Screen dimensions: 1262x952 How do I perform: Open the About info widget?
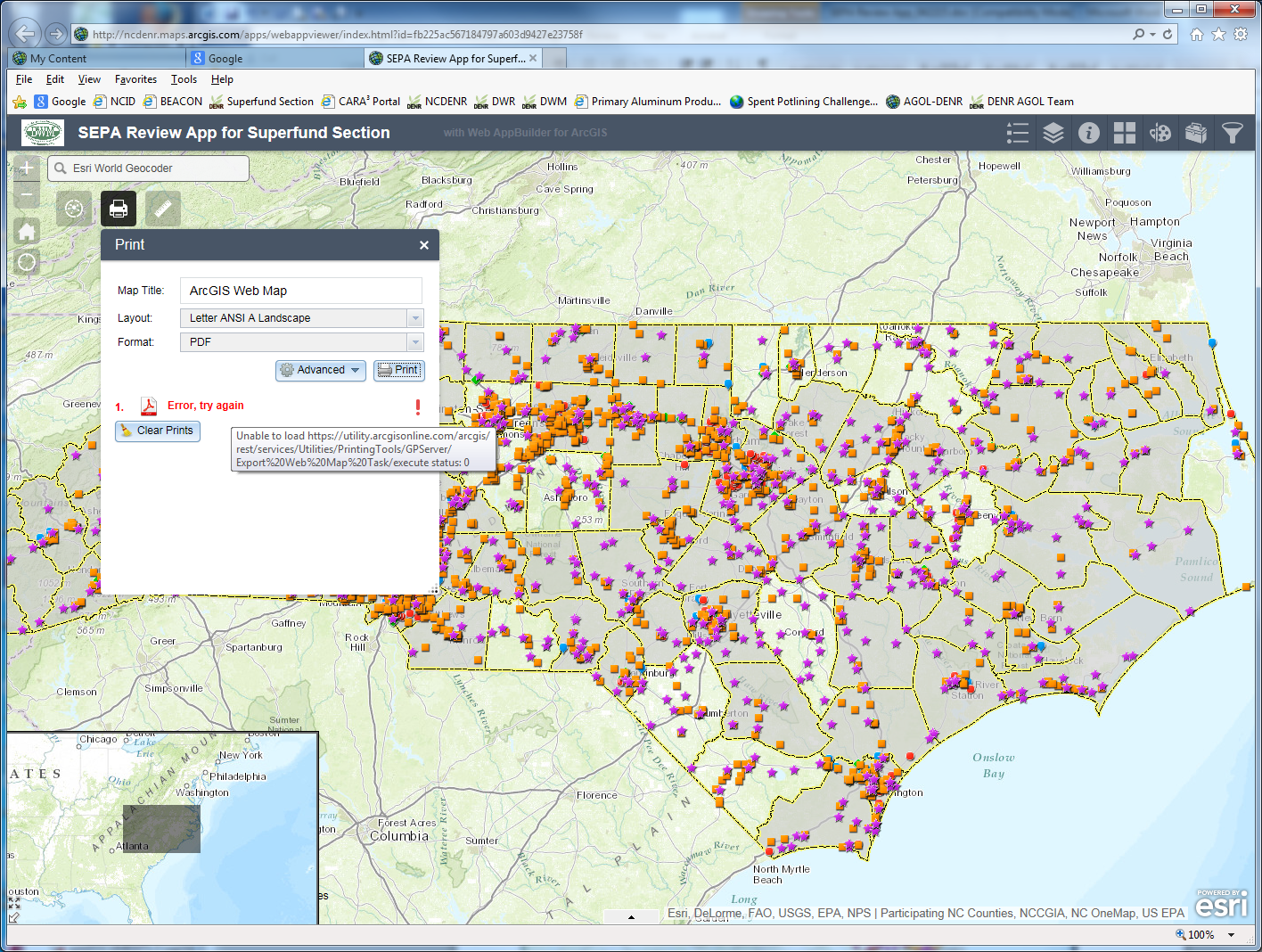(x=1088, y=134)
